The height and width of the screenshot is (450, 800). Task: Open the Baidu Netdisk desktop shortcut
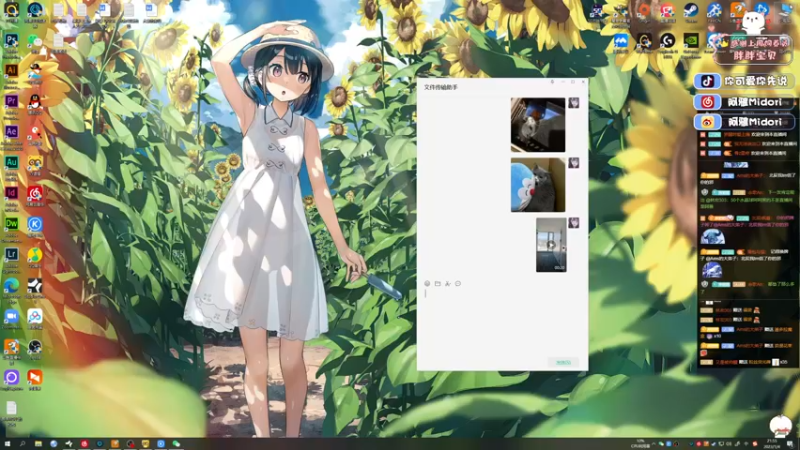(x=35, y=316)
